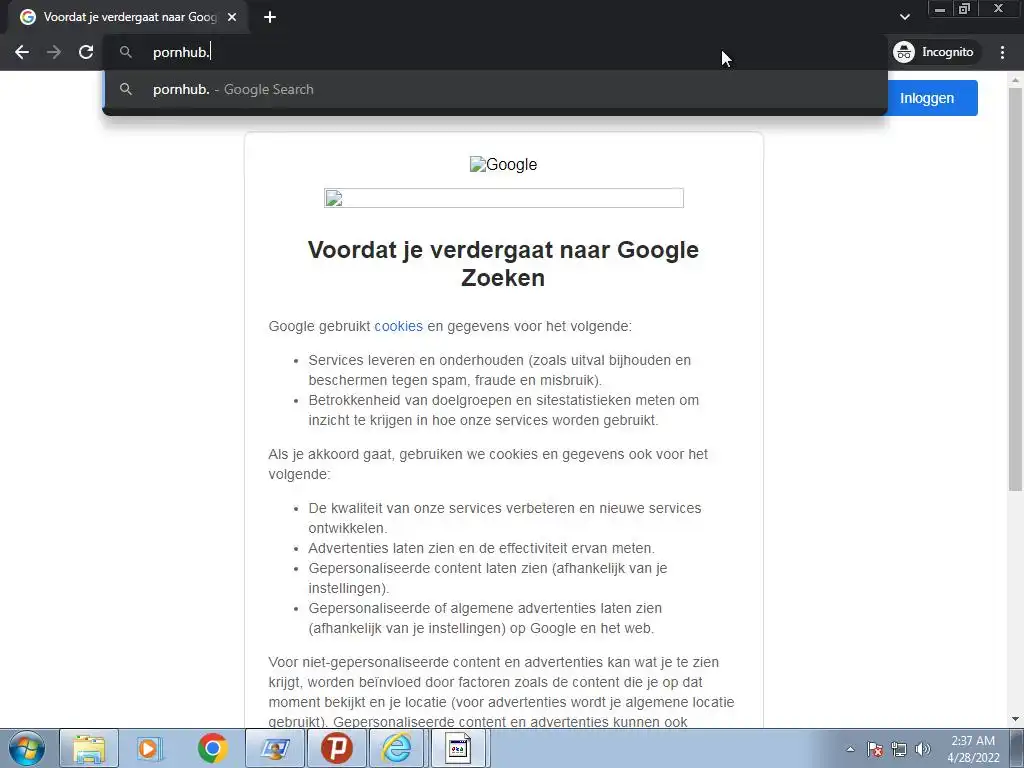Click paragraph starting 'Als je akkoord gaat'
Screen dimensions: 1024x768
[488, 464]
